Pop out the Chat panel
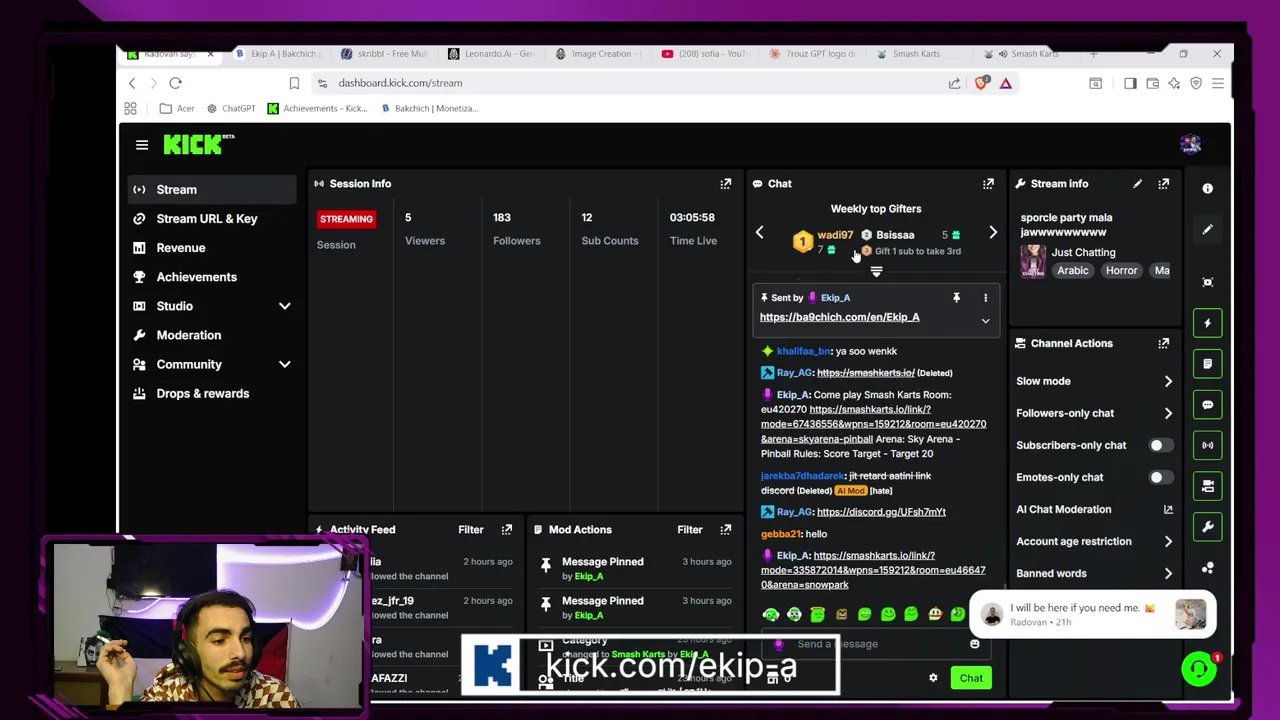Screen dimensions: 1280x720 (988, 184)
